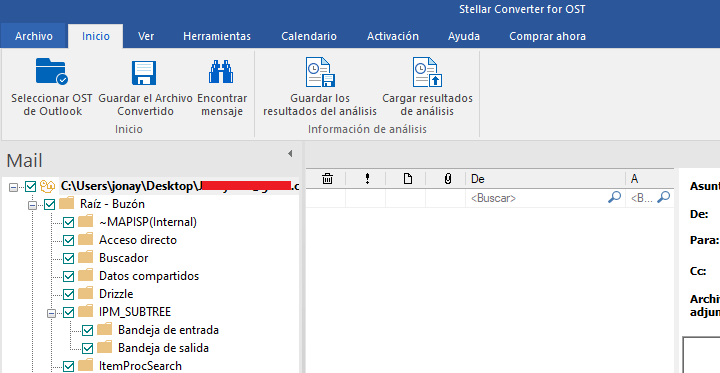
Task: Click the Comprar ahora tab
Action: point(547,36)
